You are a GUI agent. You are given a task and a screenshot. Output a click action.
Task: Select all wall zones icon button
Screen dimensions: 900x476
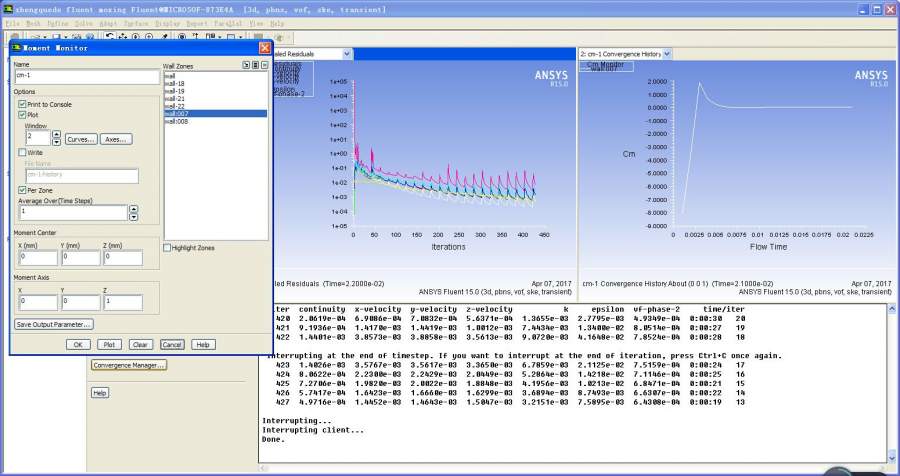pos(255,65)
